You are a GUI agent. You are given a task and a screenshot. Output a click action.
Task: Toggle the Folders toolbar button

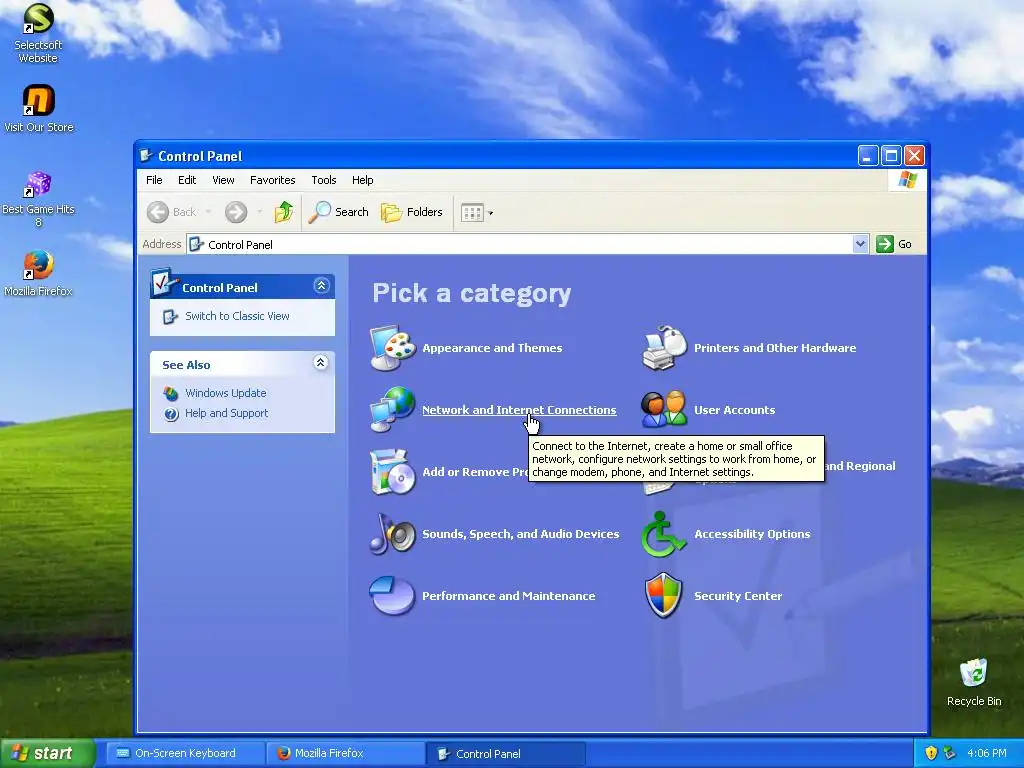tap(412, 212)
